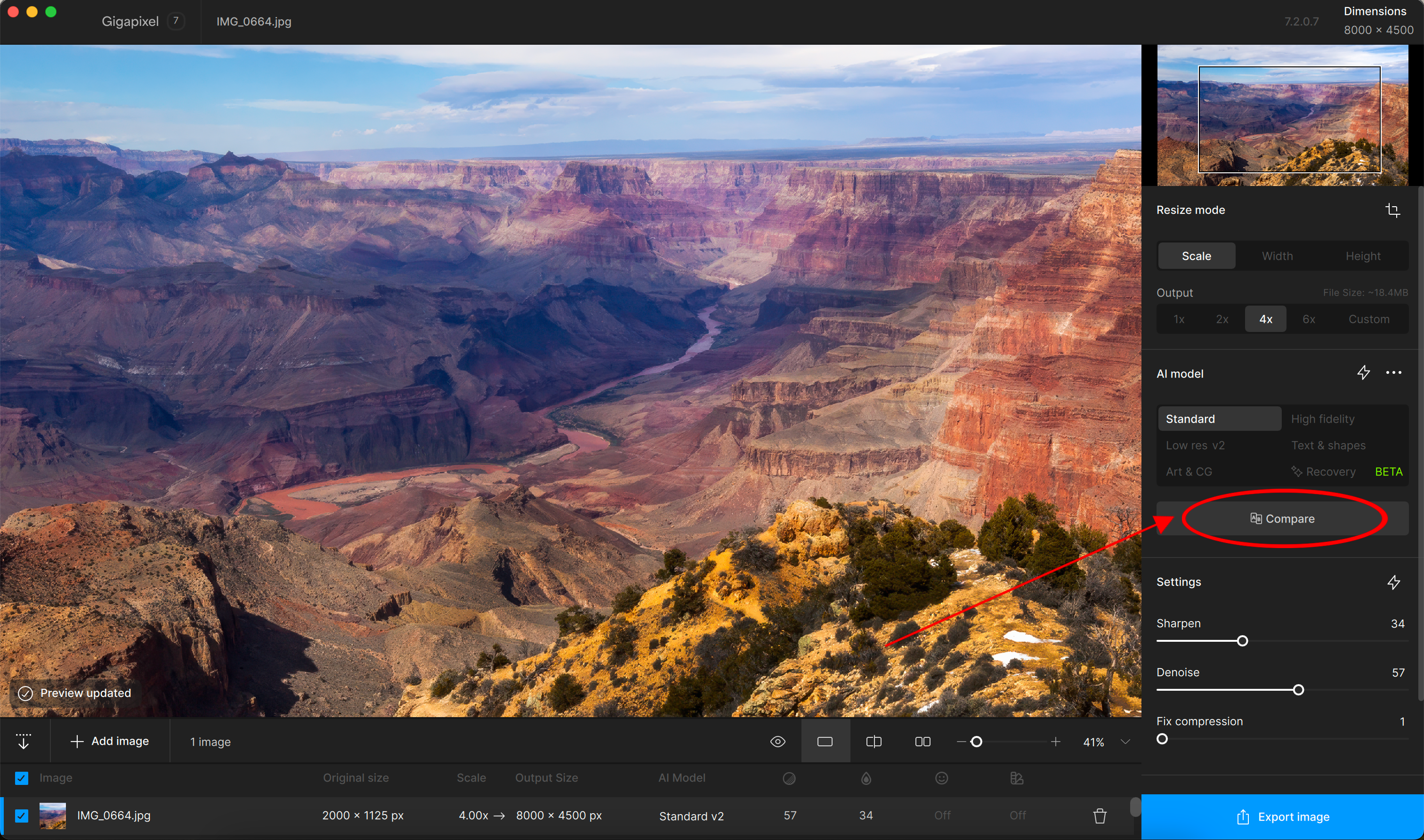The height and width of the screenshot is (840, 1424).
Task: Click the Scale column header
Action: 471,778
